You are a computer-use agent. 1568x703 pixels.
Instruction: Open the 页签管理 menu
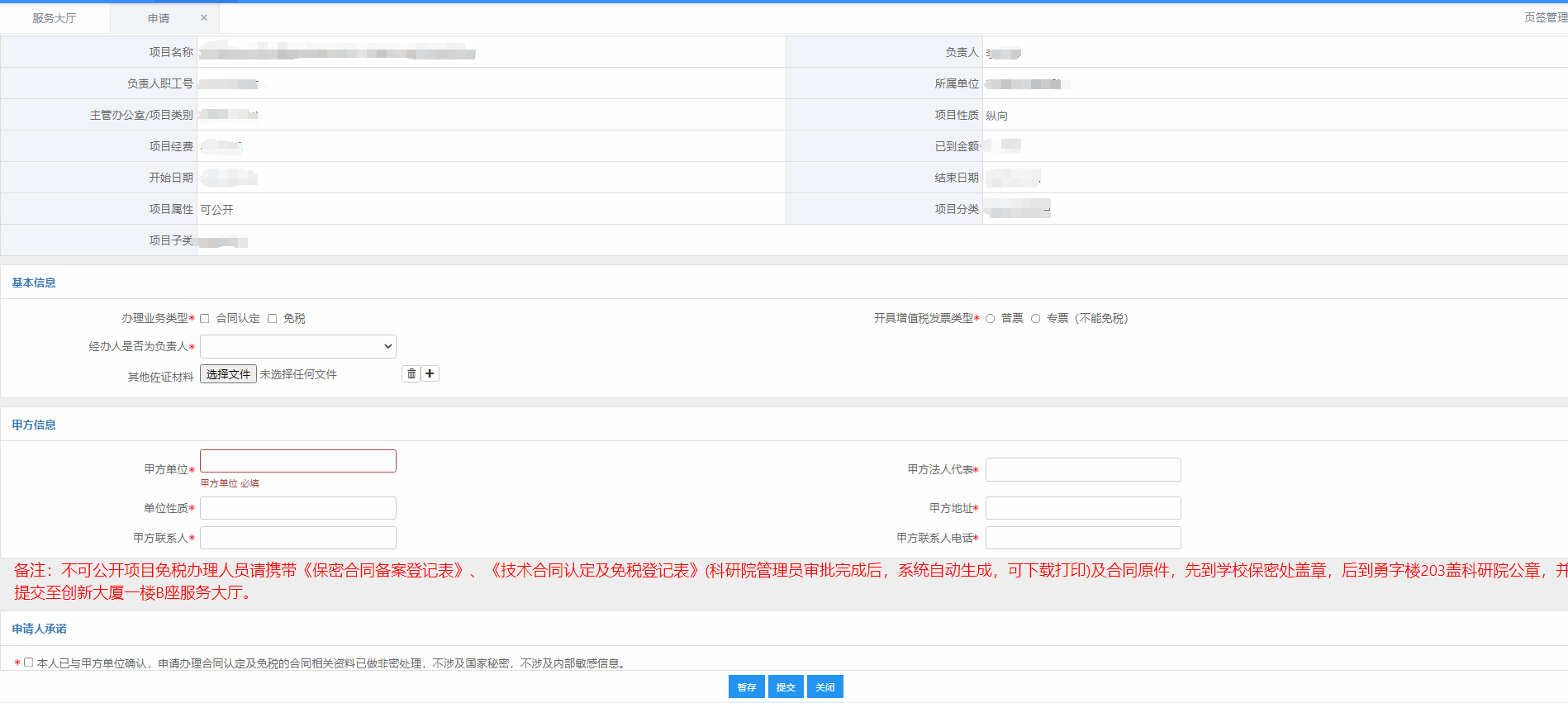point(1545,17)
